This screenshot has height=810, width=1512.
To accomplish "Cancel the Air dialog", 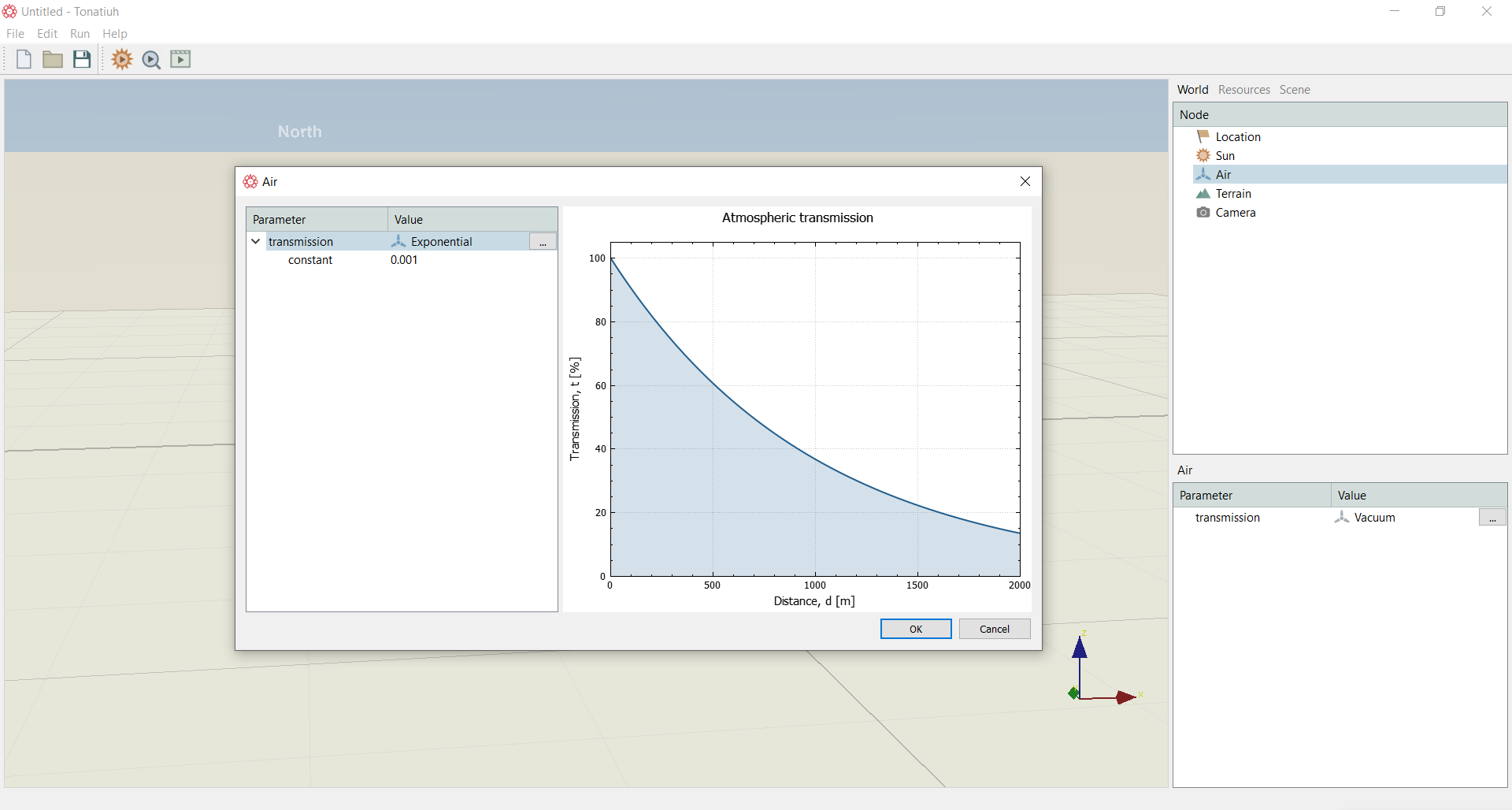I will coord(995,629).
